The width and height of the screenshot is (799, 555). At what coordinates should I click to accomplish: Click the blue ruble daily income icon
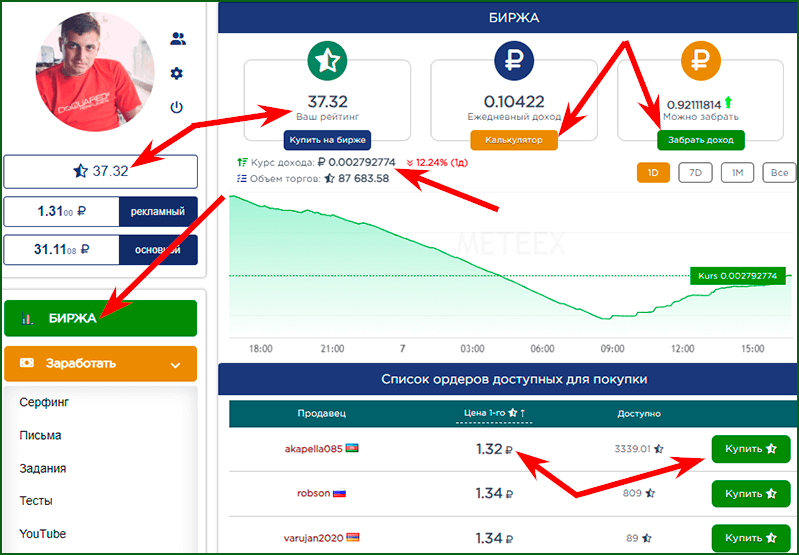coord(514,61)
